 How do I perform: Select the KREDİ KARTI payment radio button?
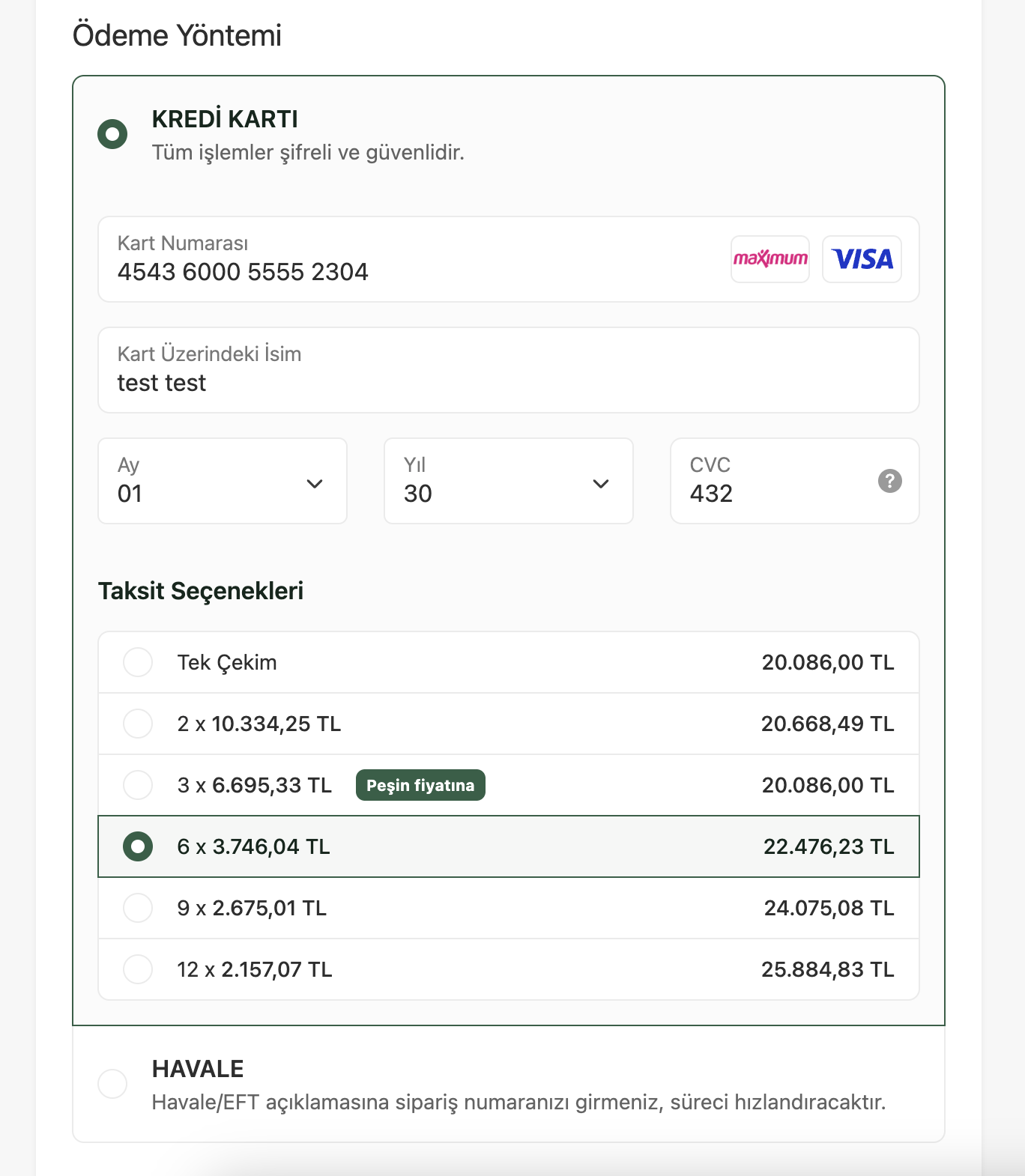[x=112, y=134]
